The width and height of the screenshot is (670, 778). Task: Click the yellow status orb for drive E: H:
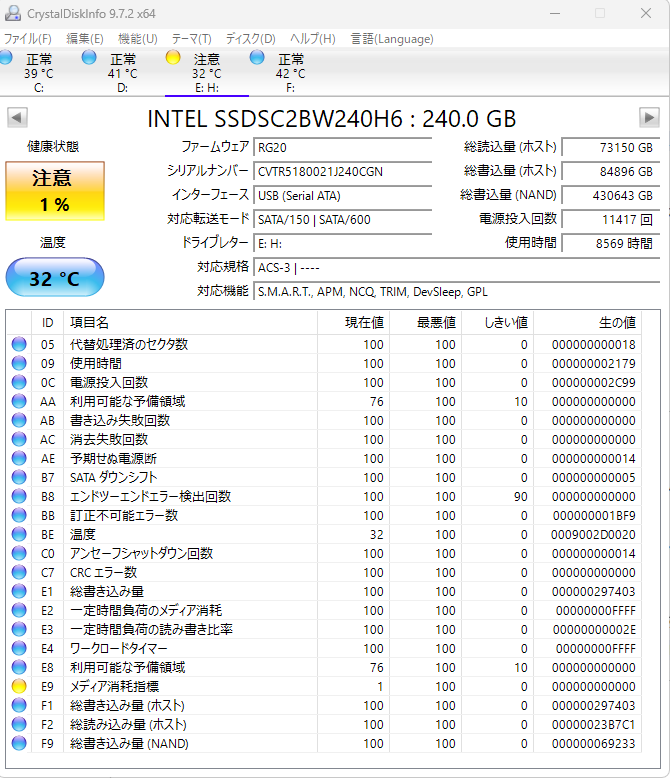tap(173, 58)
